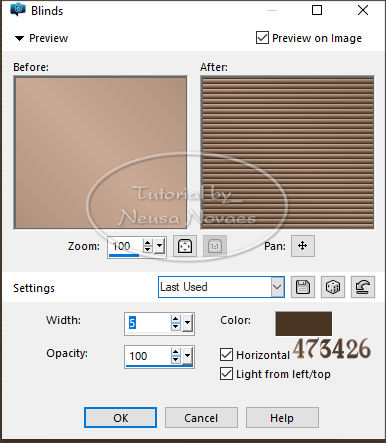Click the OK button

coord(120,418)
